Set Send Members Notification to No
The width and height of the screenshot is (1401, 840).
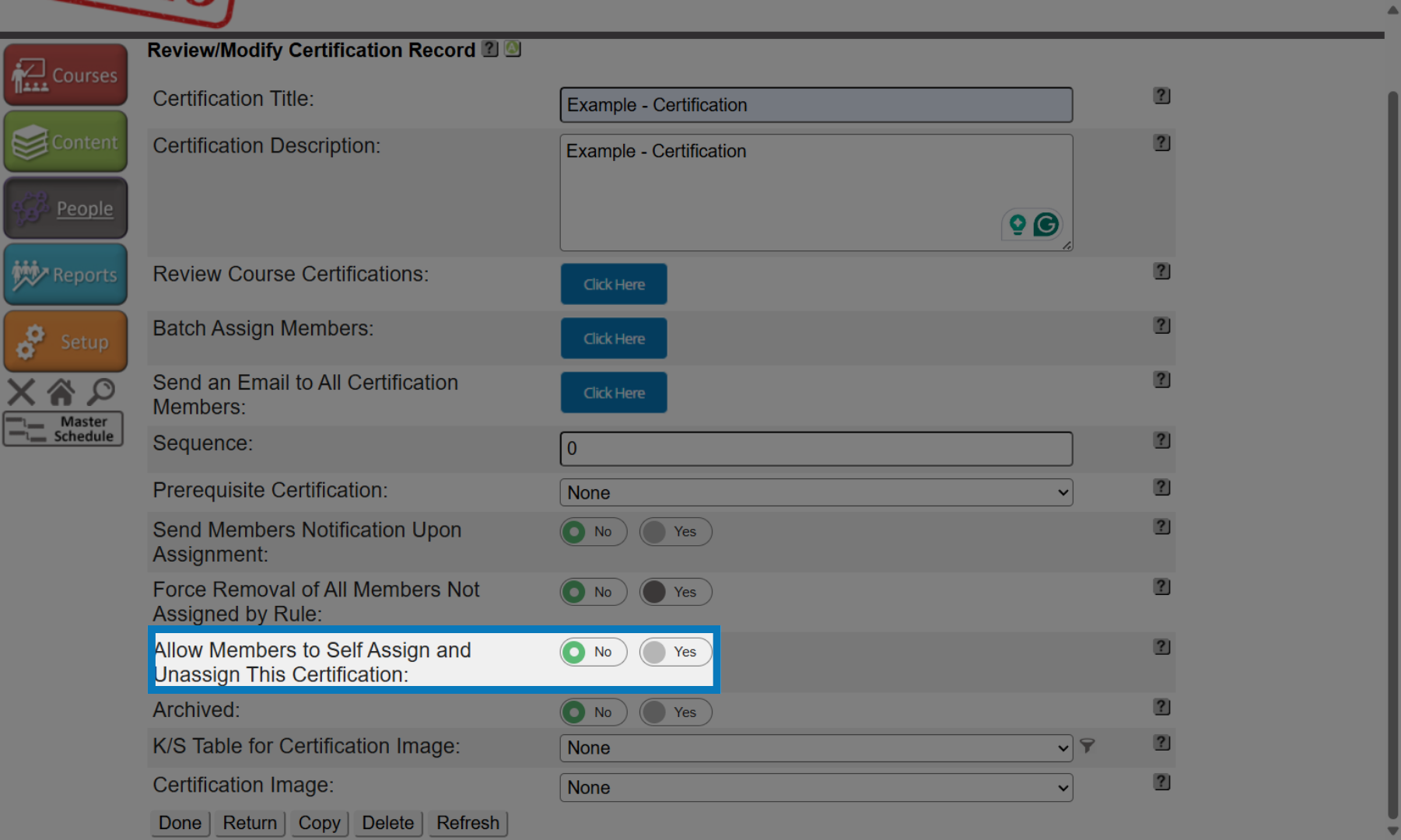593,532
